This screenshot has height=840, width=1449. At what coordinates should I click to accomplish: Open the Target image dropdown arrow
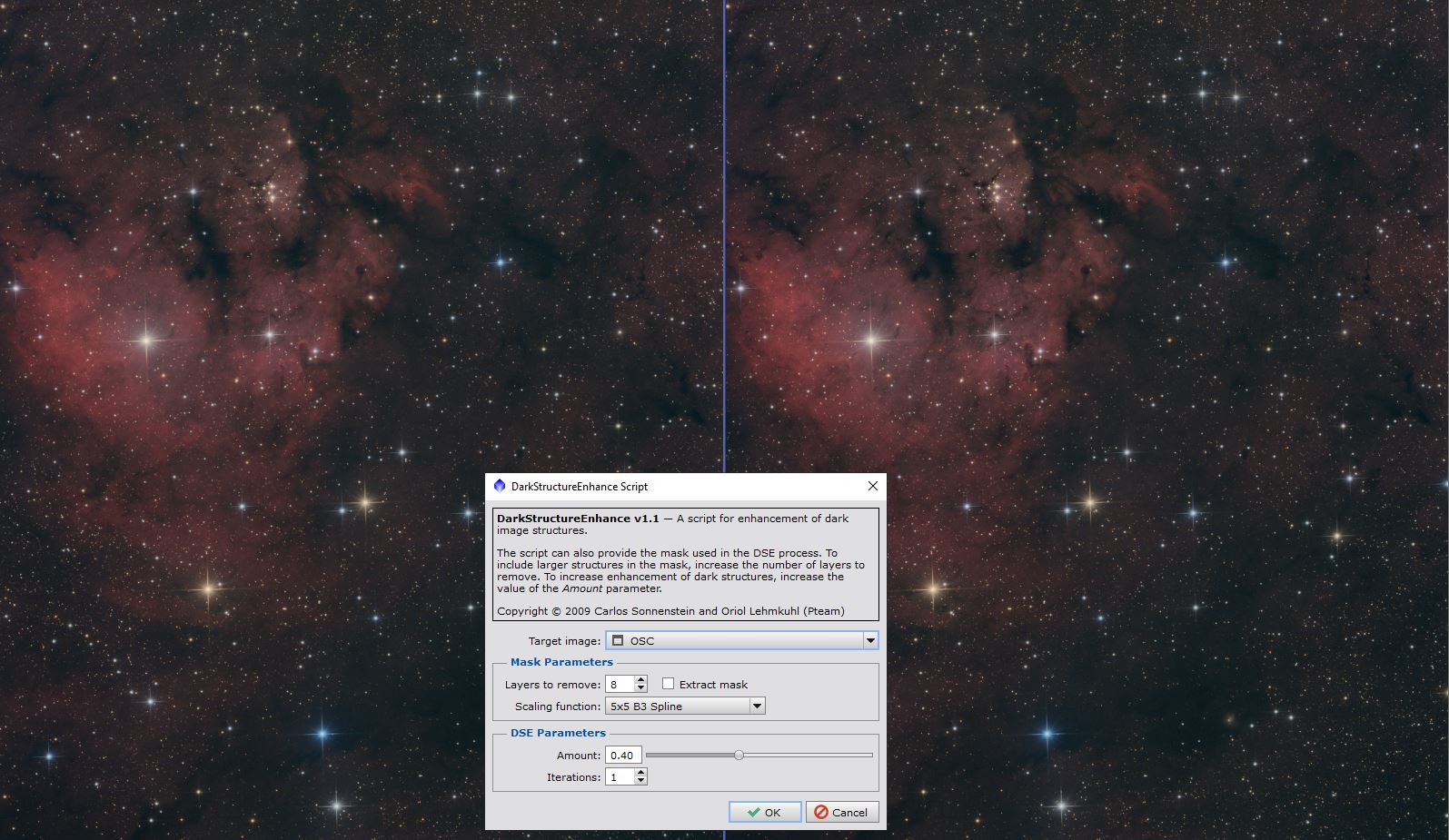869,640
